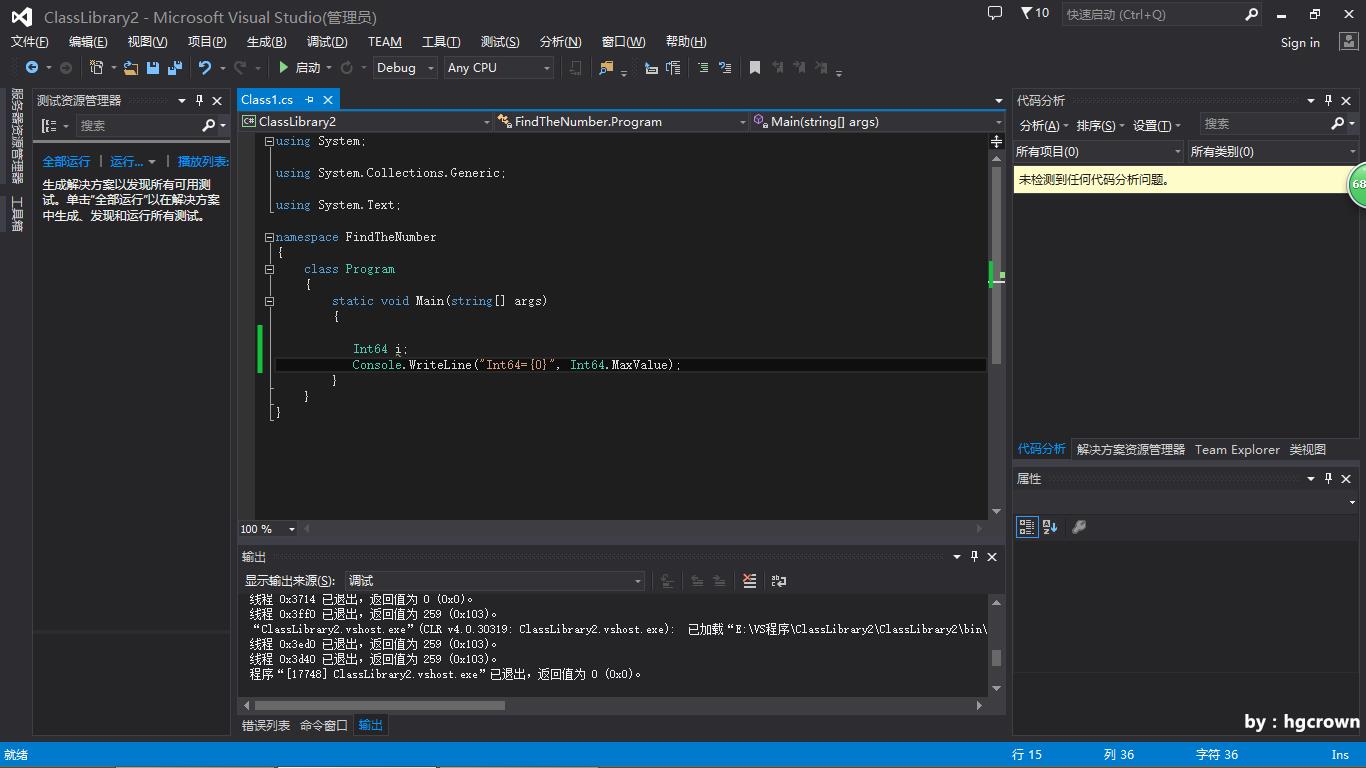This screenshot has width=1366, height=768.
Task: Click the save all files icon
Action: tap(175, 67)
